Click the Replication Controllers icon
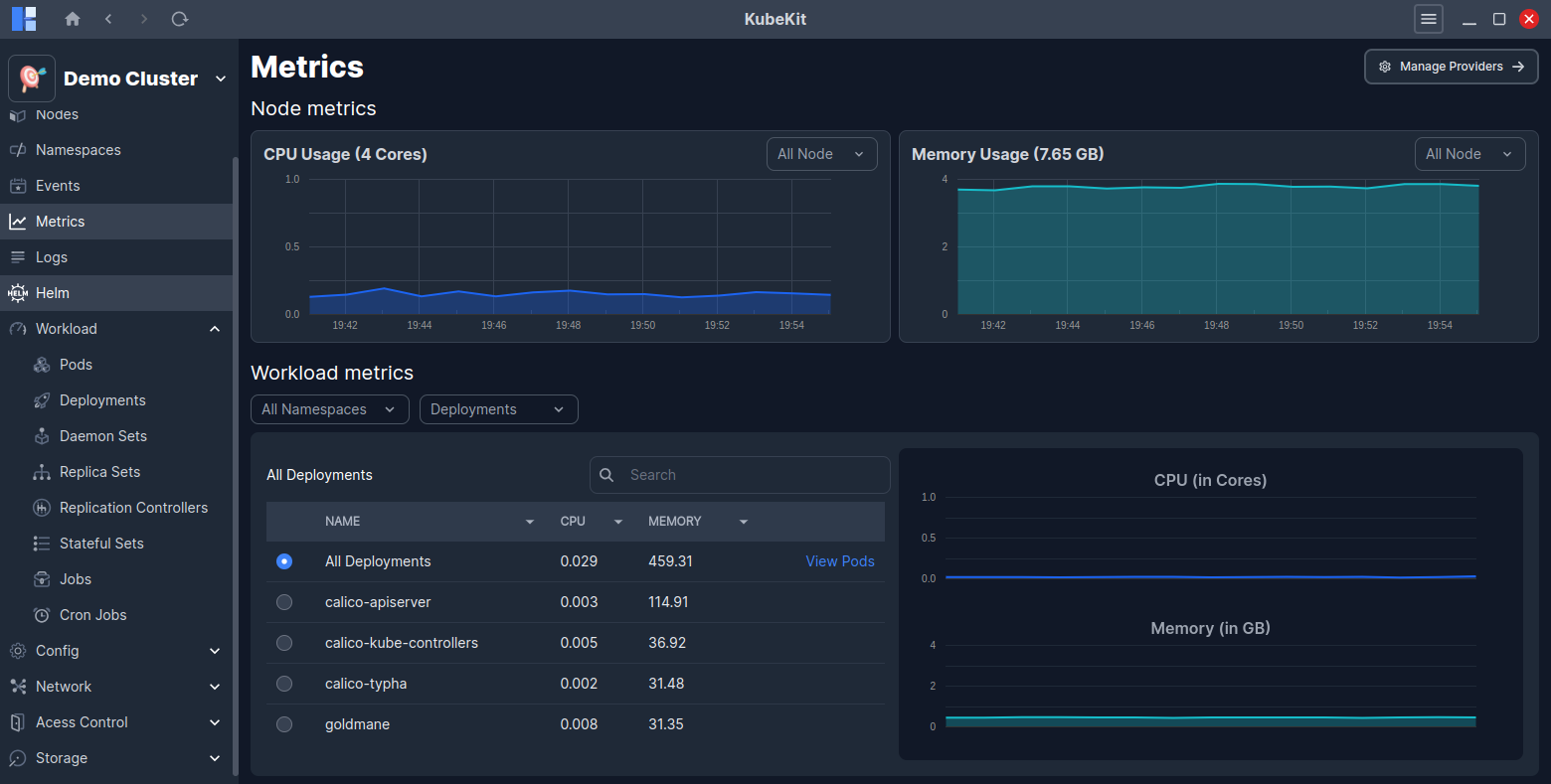 click(x=41, y=507)
